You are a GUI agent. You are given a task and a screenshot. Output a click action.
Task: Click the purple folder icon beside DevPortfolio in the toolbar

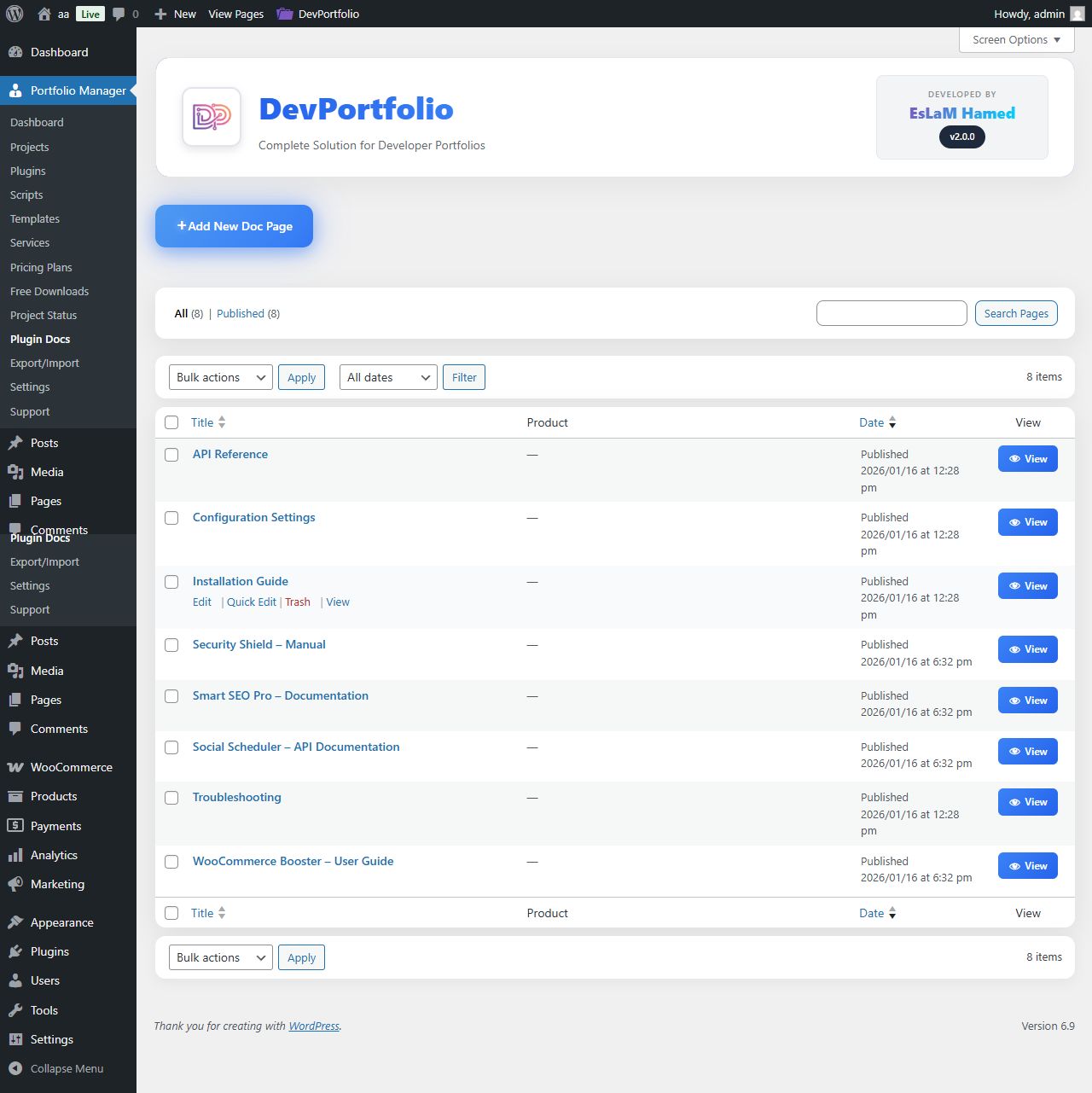(x=285, y=14)
